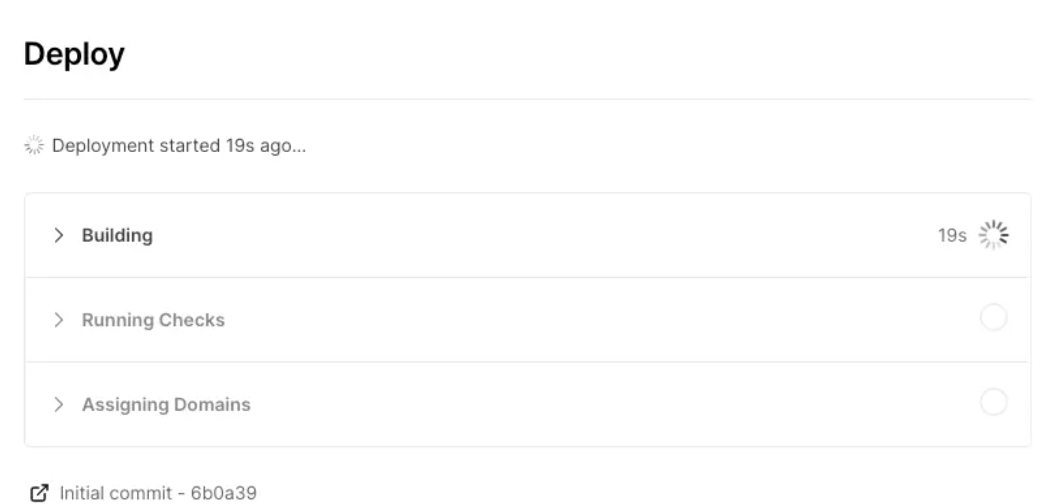1060x504 pixels.
Task: Open the external link icon beside Initial commit
Action: pos(40,493)
